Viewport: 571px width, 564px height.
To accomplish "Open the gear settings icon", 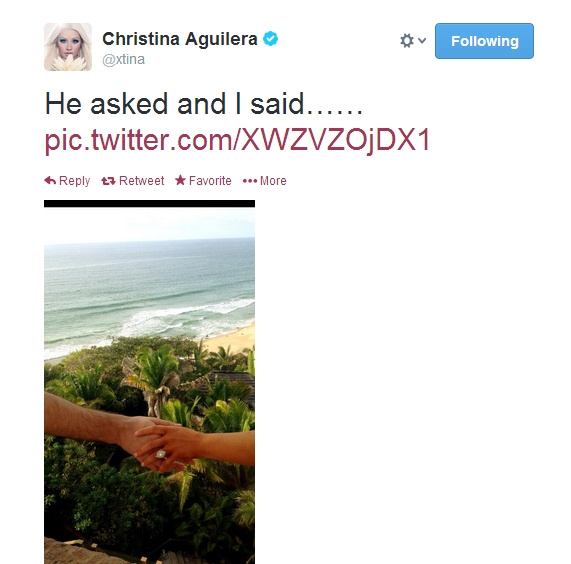I will point(407,40).
